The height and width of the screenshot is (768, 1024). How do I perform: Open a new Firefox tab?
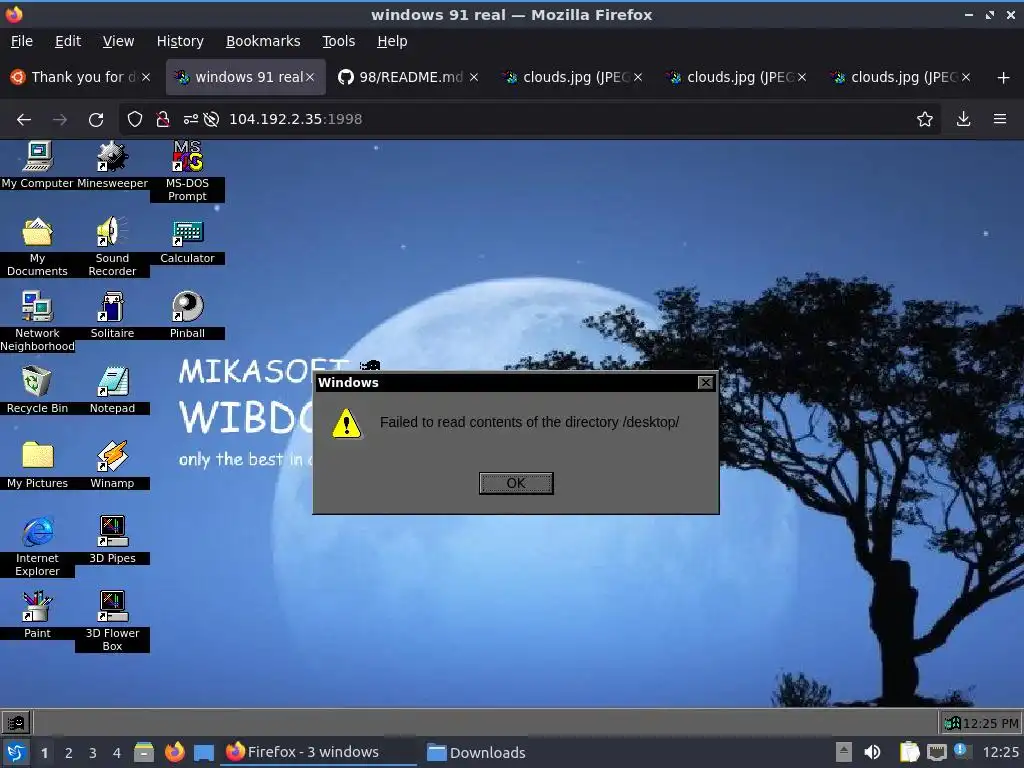point(1003,78)
